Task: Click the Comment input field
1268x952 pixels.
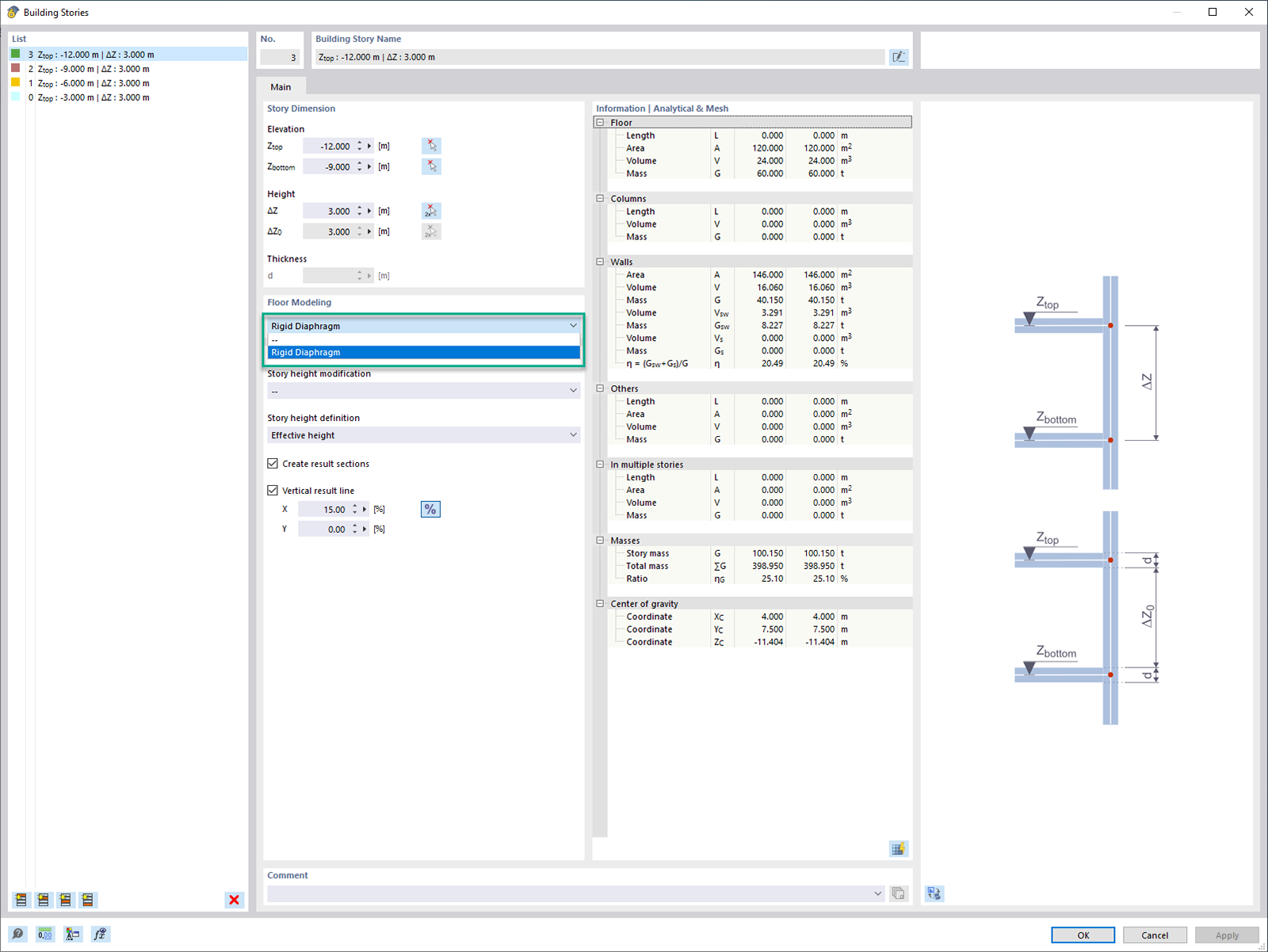Action: pos(569,893)
